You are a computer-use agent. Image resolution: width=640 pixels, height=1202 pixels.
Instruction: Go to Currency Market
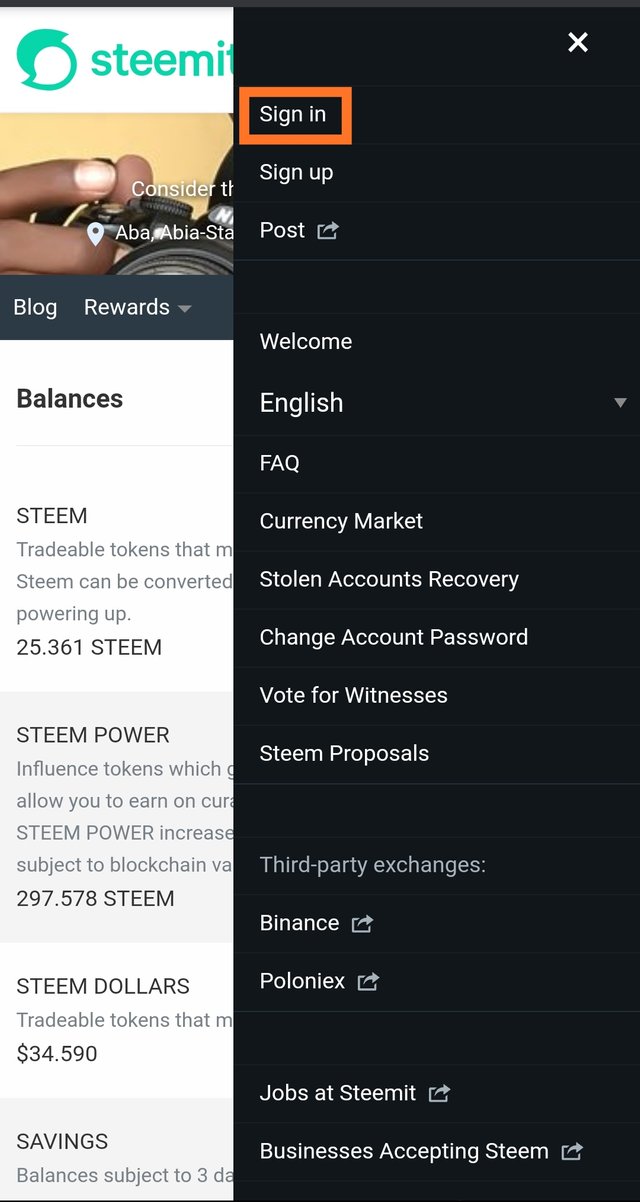tap(341, 521)
